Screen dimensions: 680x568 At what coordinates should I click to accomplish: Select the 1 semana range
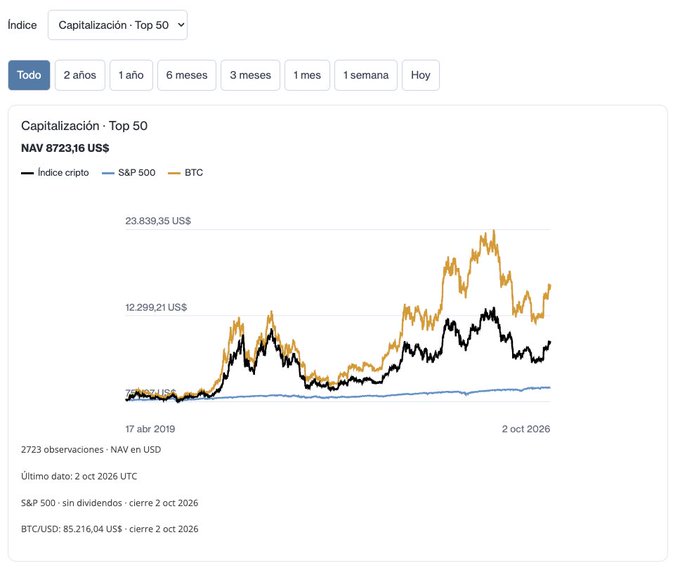tap(366, 75)
